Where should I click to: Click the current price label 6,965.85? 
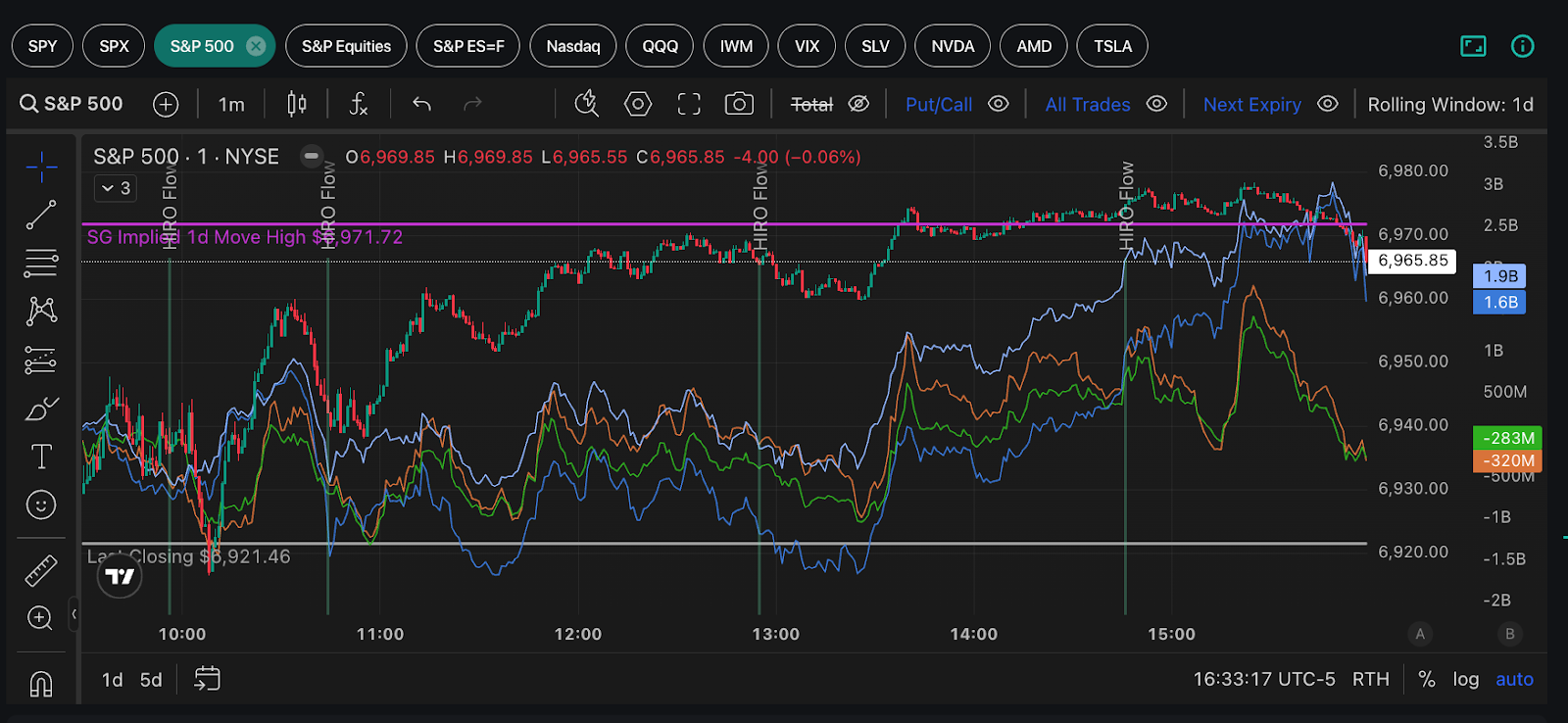click(x=1413, y=261)
